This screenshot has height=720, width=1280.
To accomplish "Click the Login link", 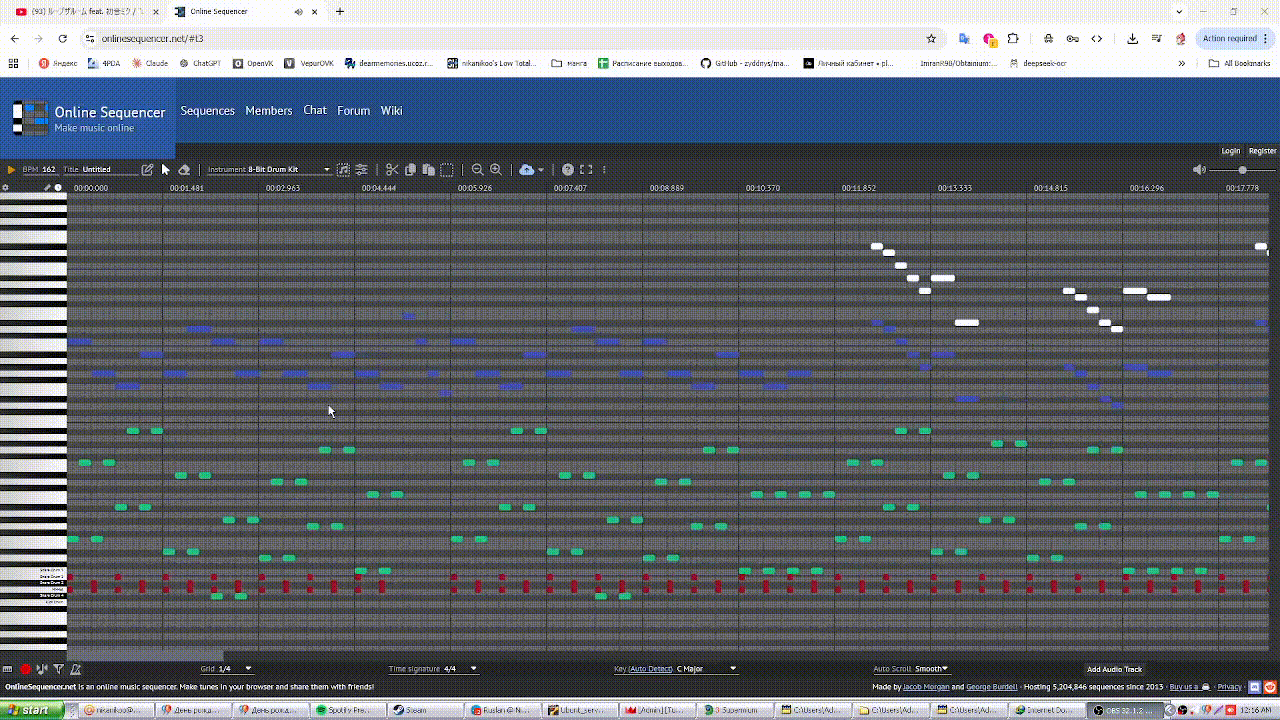I will [x=1231, y=151].
